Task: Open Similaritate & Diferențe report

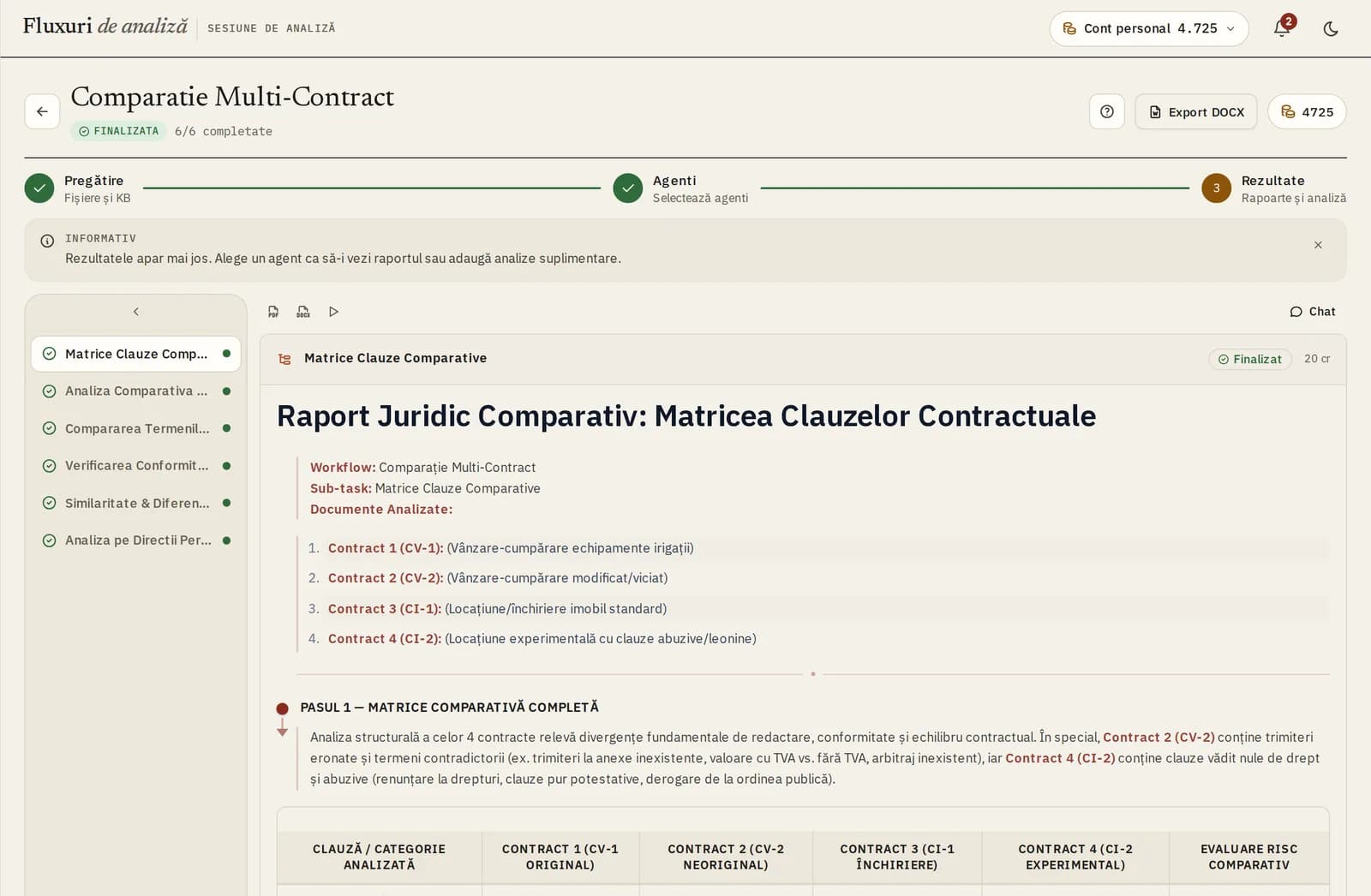Action: 136,503
